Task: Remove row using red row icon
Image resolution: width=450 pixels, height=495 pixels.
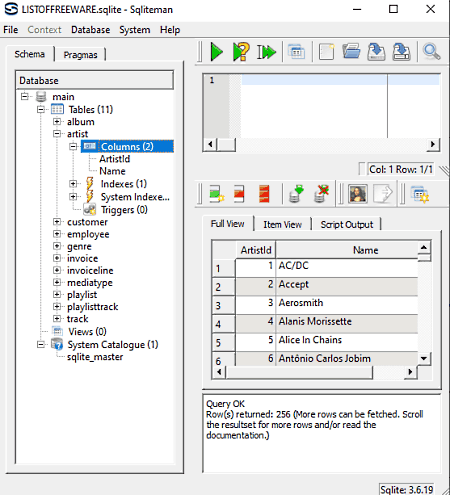Action: (239, 194)
